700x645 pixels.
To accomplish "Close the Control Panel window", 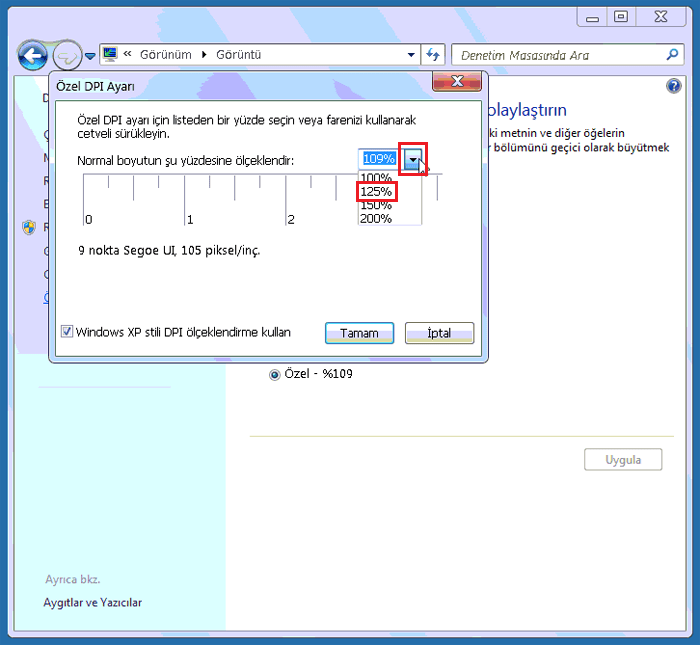I will [661, 17].
